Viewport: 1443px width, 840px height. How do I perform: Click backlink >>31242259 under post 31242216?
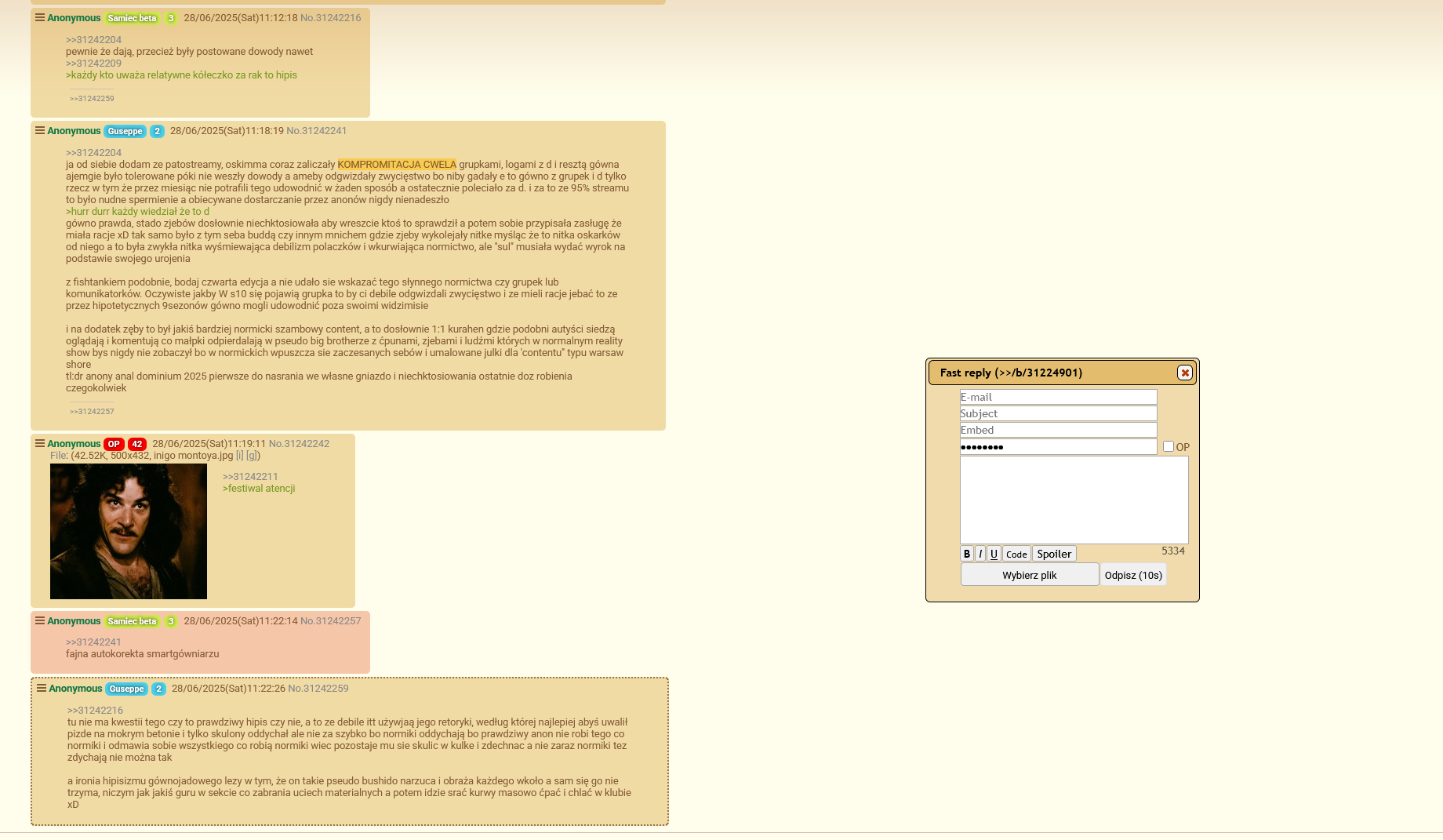tap(92, 99)
